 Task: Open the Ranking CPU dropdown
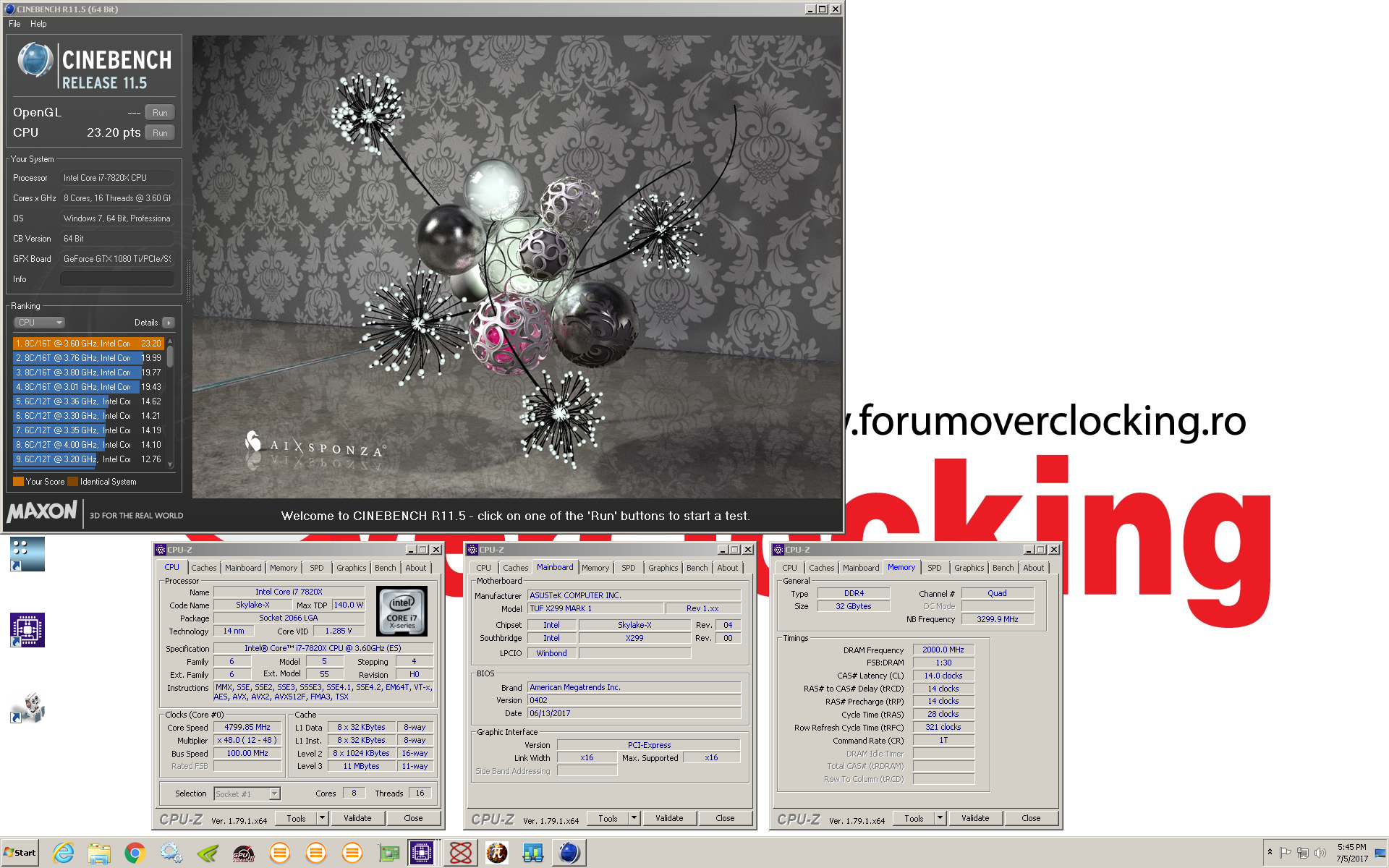39,323
